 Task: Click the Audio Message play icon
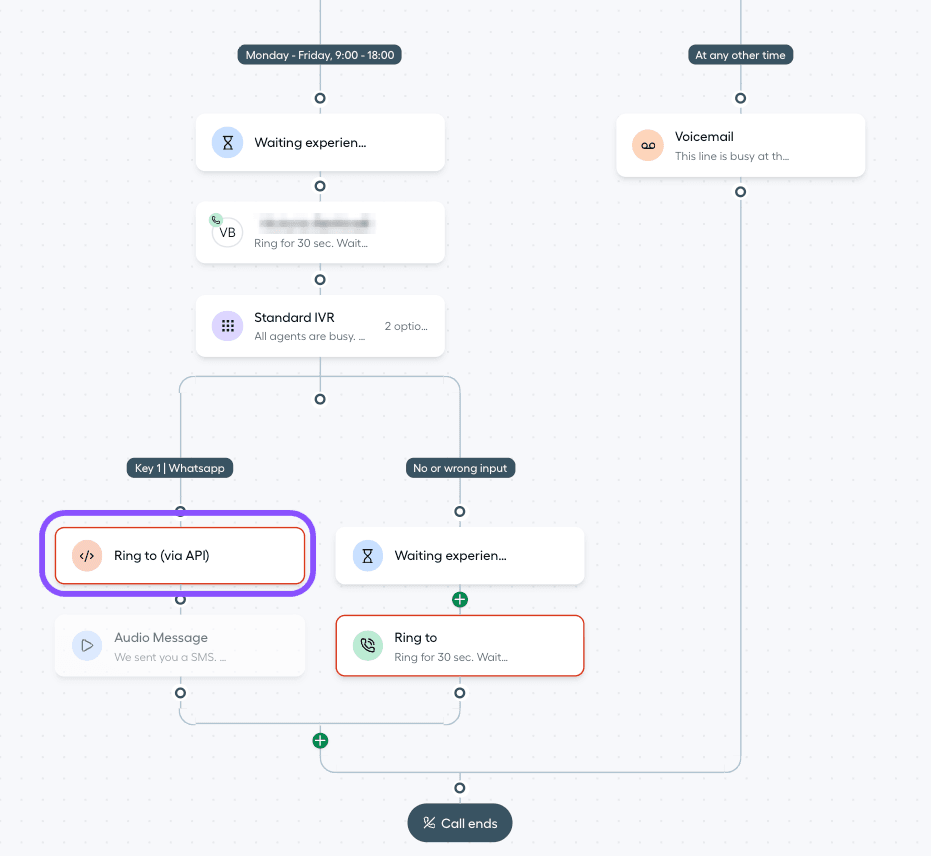pos(87,645)
